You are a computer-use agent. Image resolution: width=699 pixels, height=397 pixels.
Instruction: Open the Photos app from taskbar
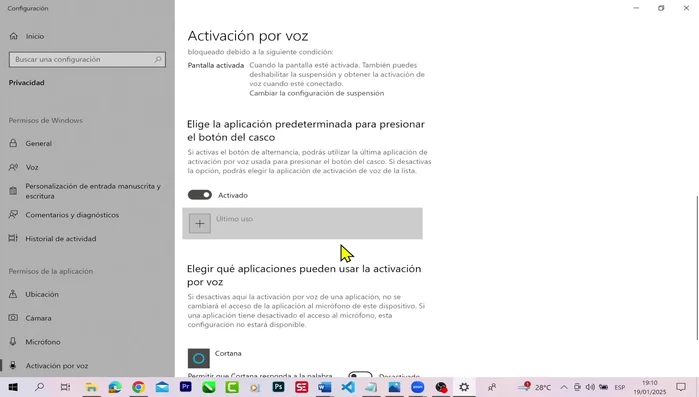[x=394, y=387]
